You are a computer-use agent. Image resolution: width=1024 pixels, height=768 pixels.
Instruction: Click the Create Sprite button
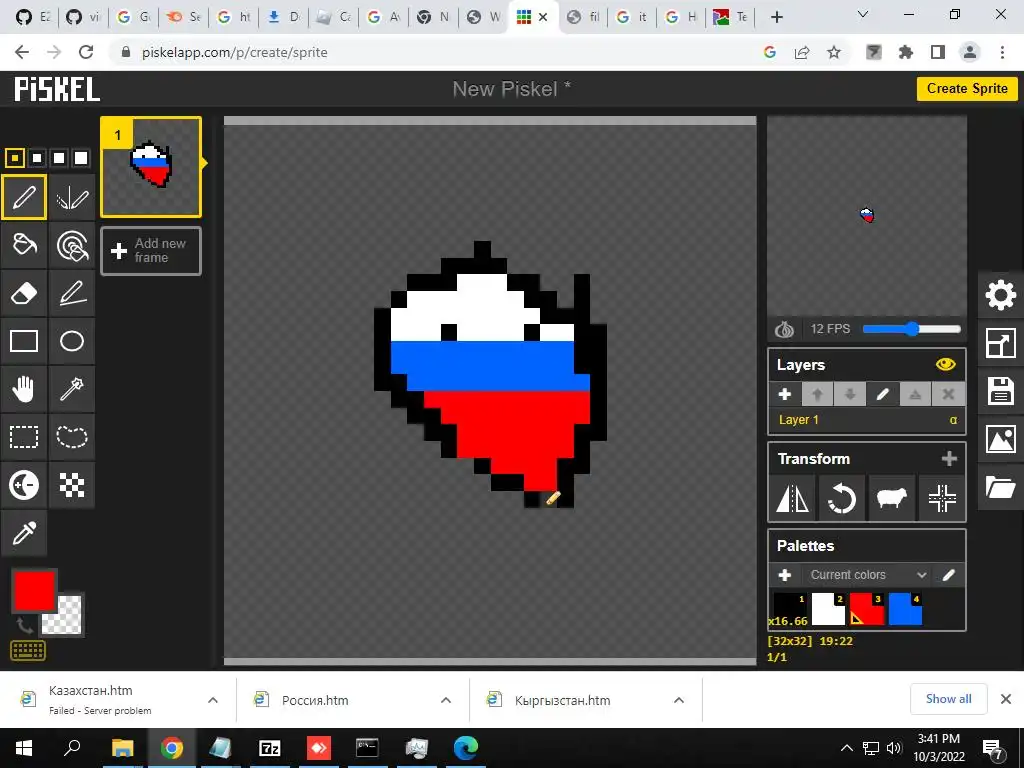(967, 89)
